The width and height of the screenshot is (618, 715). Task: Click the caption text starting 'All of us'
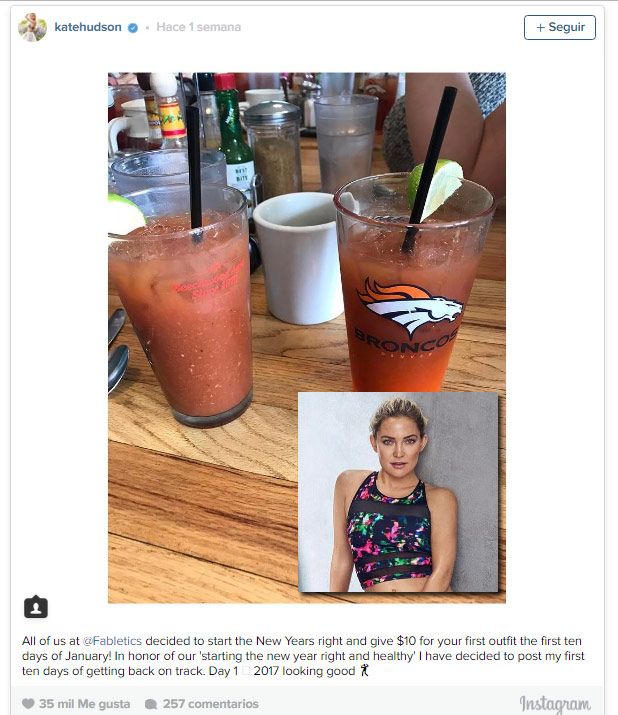coord(303,656)
